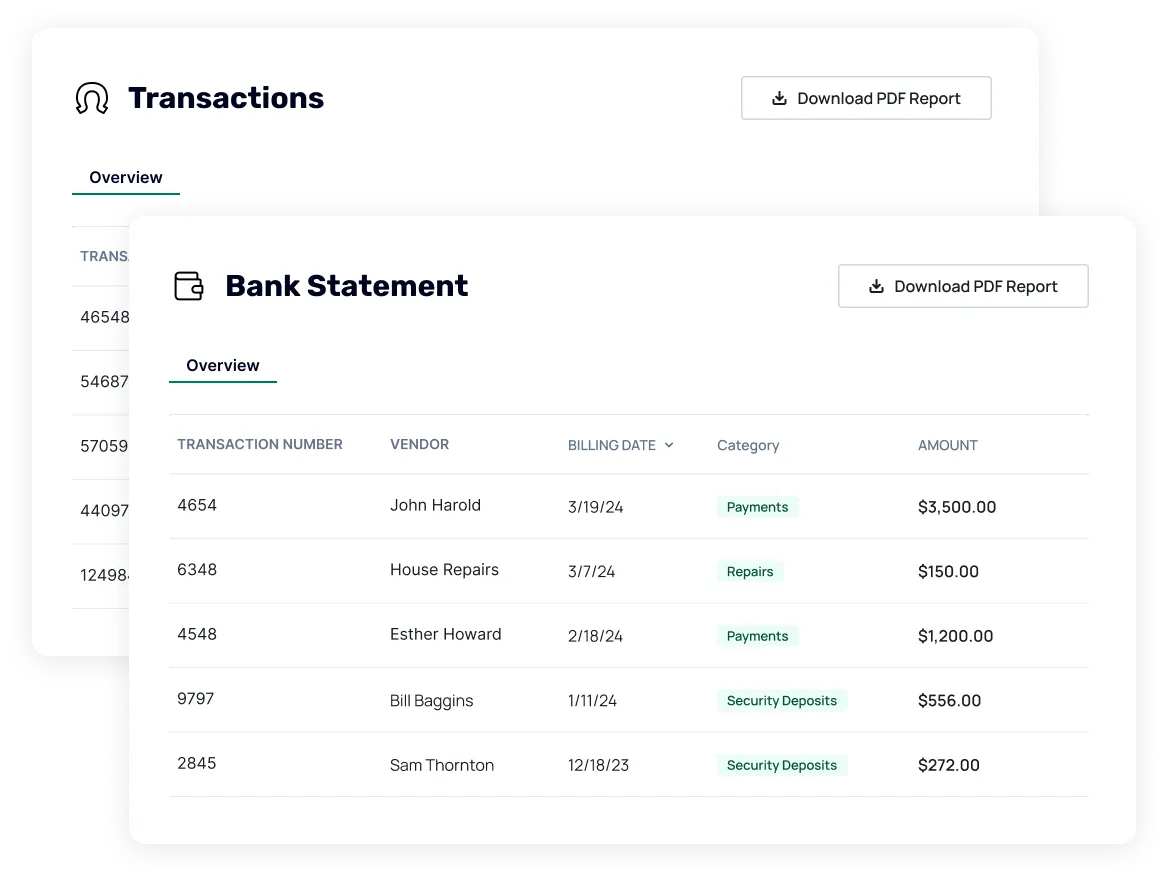Click the Repairs category badge
The width and height of the screenshot is (1168, 880).
pyautogui.click(x=750, y=571)
